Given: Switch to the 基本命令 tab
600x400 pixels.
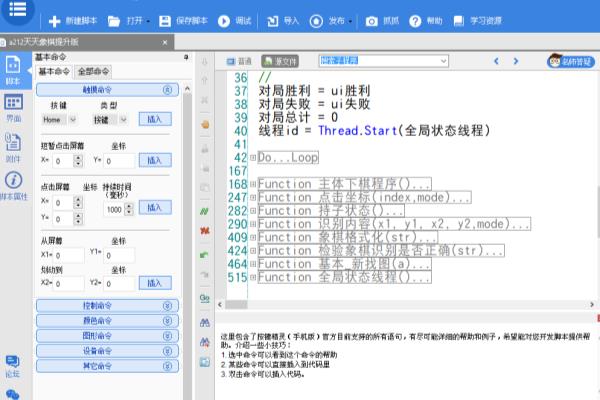Looking at the screenshot, I should [54, 72].
